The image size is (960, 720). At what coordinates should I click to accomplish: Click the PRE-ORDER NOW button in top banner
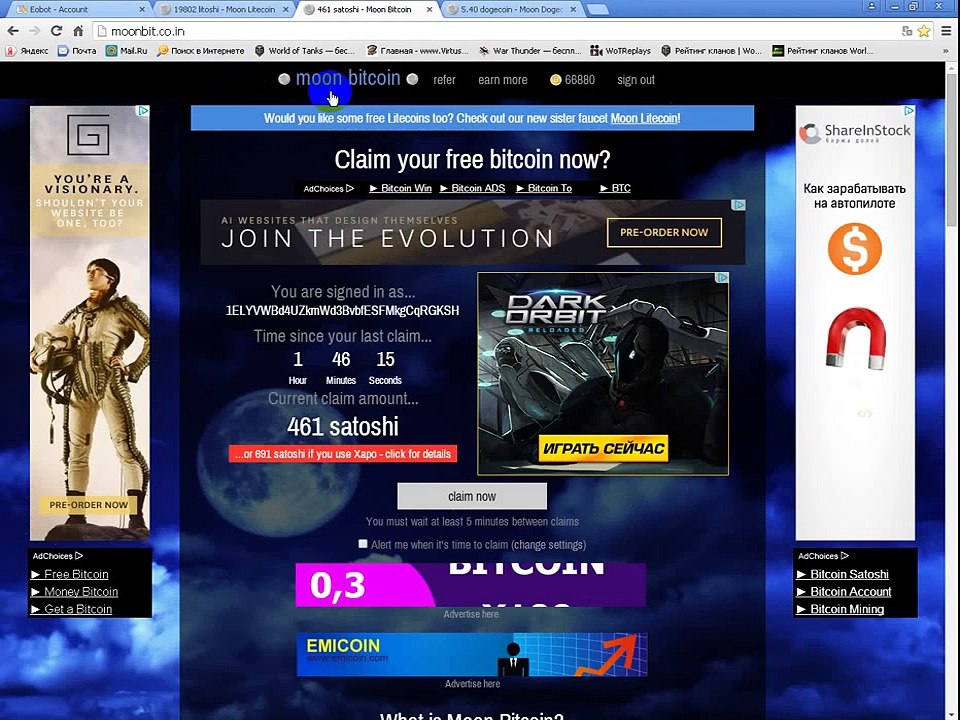tap(664, 233)
